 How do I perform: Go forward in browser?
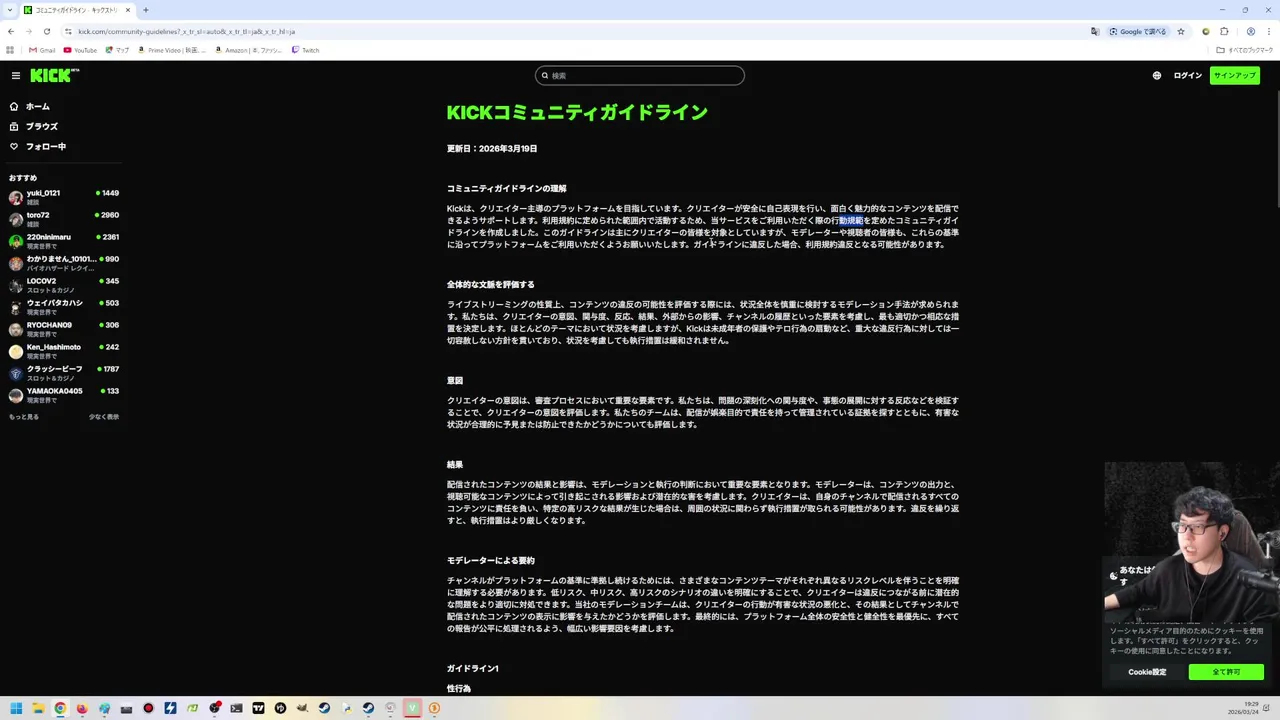pyautogui.click(x=28, y=31)
